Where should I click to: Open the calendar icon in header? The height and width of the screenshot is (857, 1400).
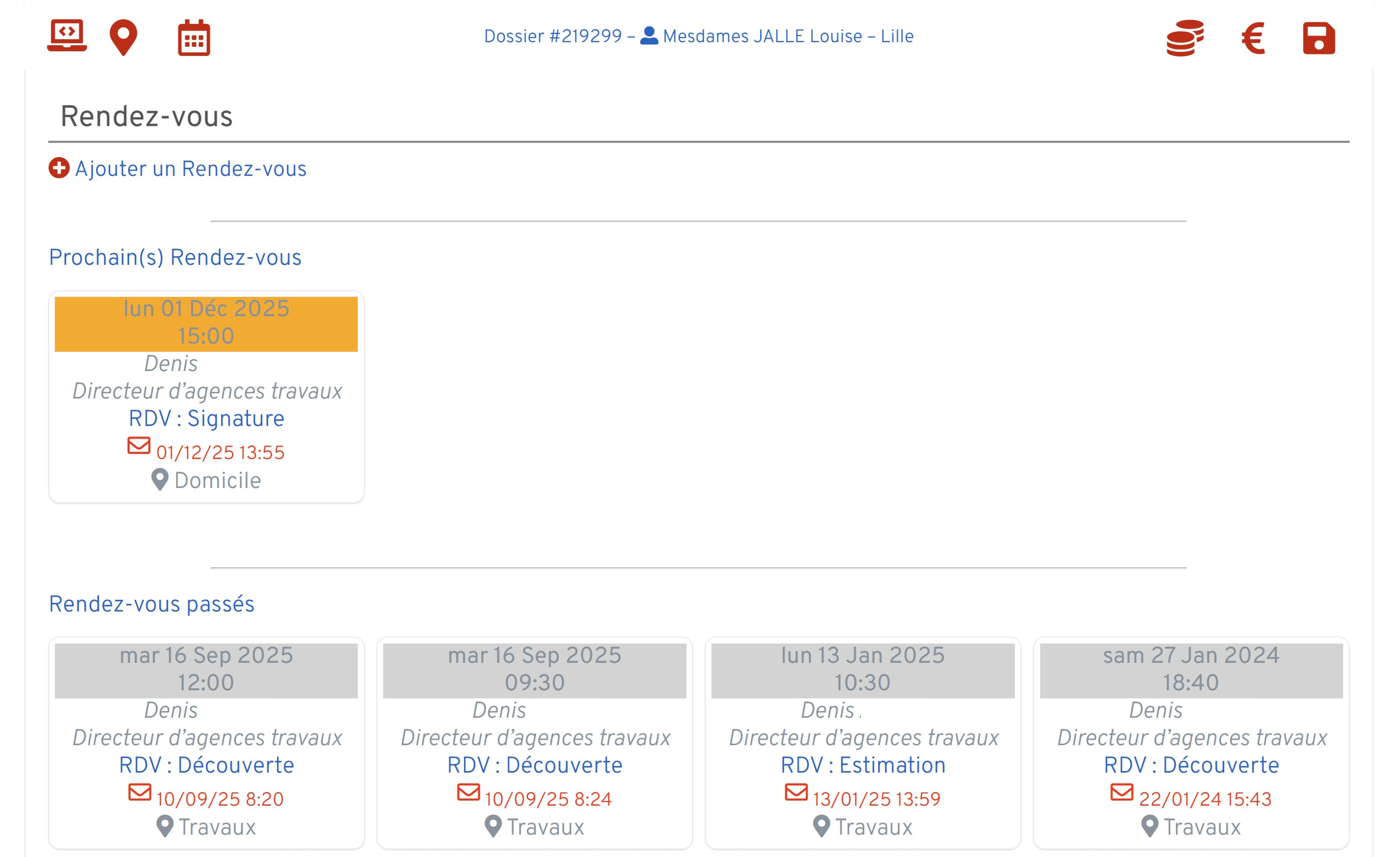(x=194, y=38)
